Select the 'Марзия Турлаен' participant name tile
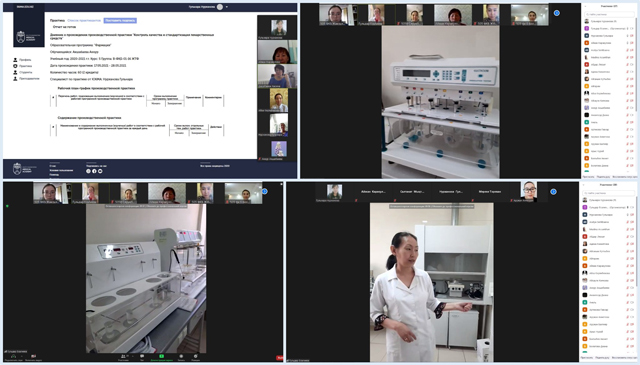The height and width of the screenshot is (365, 640). point(490,191)
